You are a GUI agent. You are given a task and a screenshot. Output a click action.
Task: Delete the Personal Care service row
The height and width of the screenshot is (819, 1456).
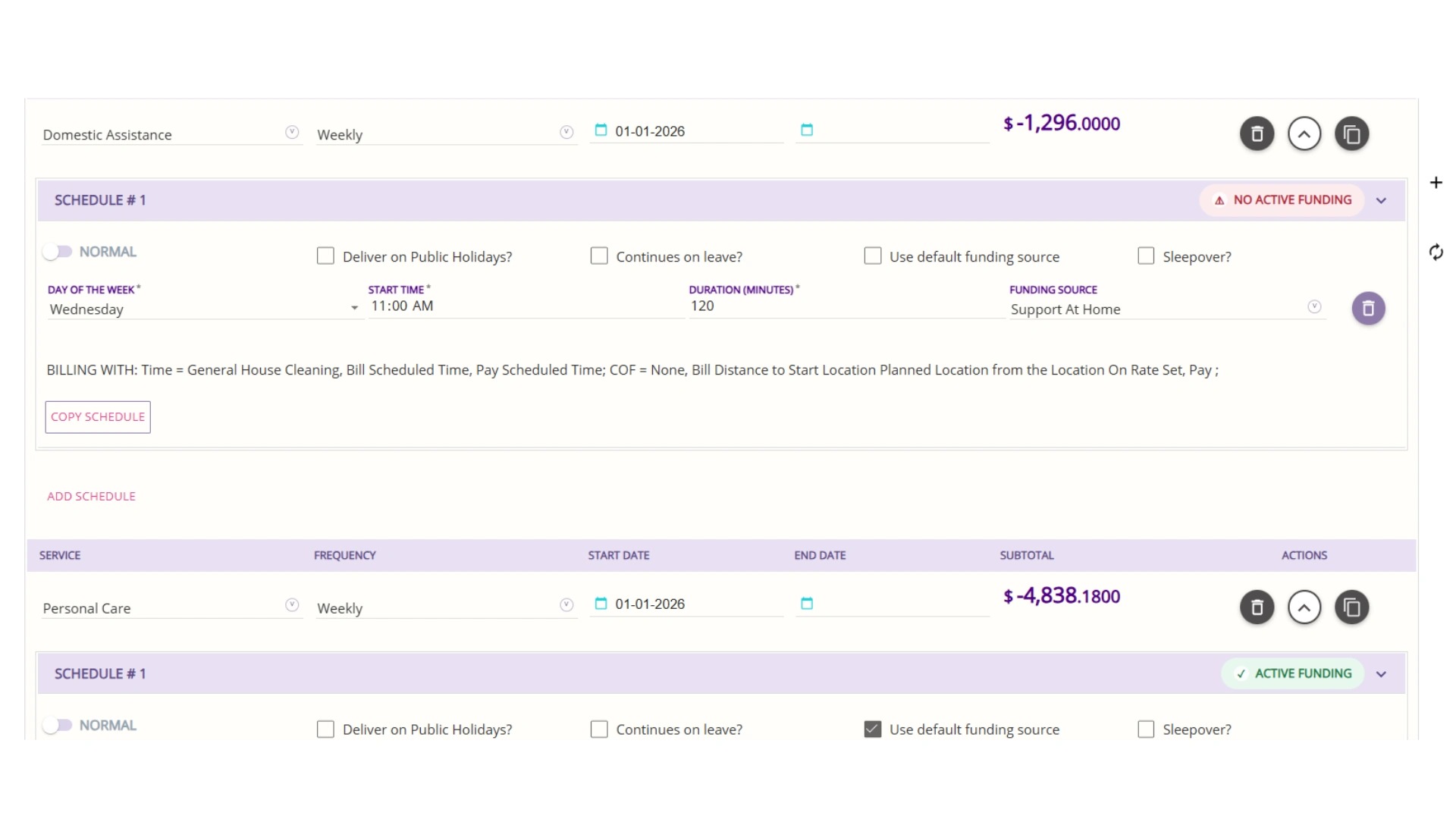1257,607
